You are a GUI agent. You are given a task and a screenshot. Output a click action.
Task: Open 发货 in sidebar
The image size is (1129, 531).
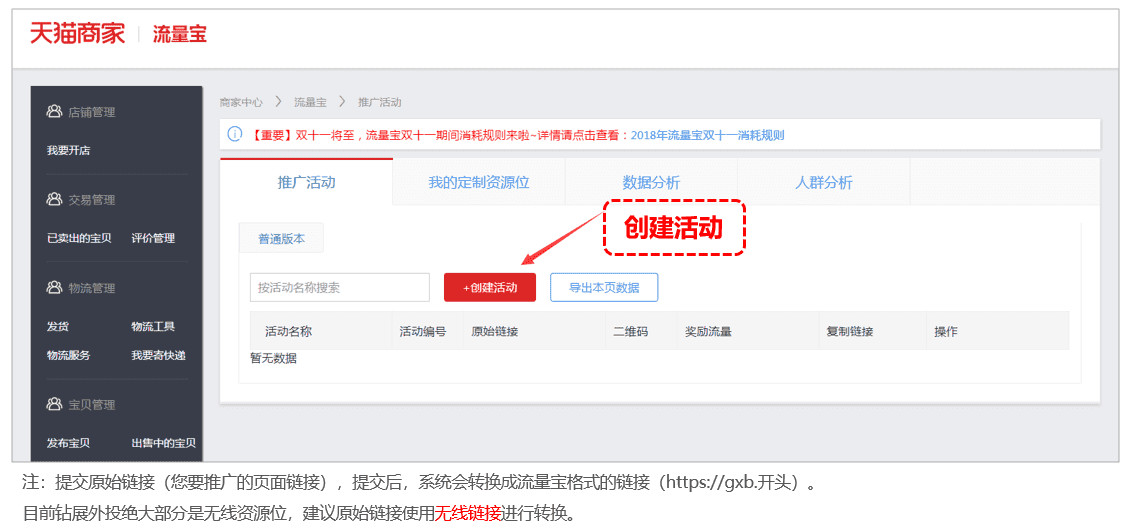click(58, 326)
